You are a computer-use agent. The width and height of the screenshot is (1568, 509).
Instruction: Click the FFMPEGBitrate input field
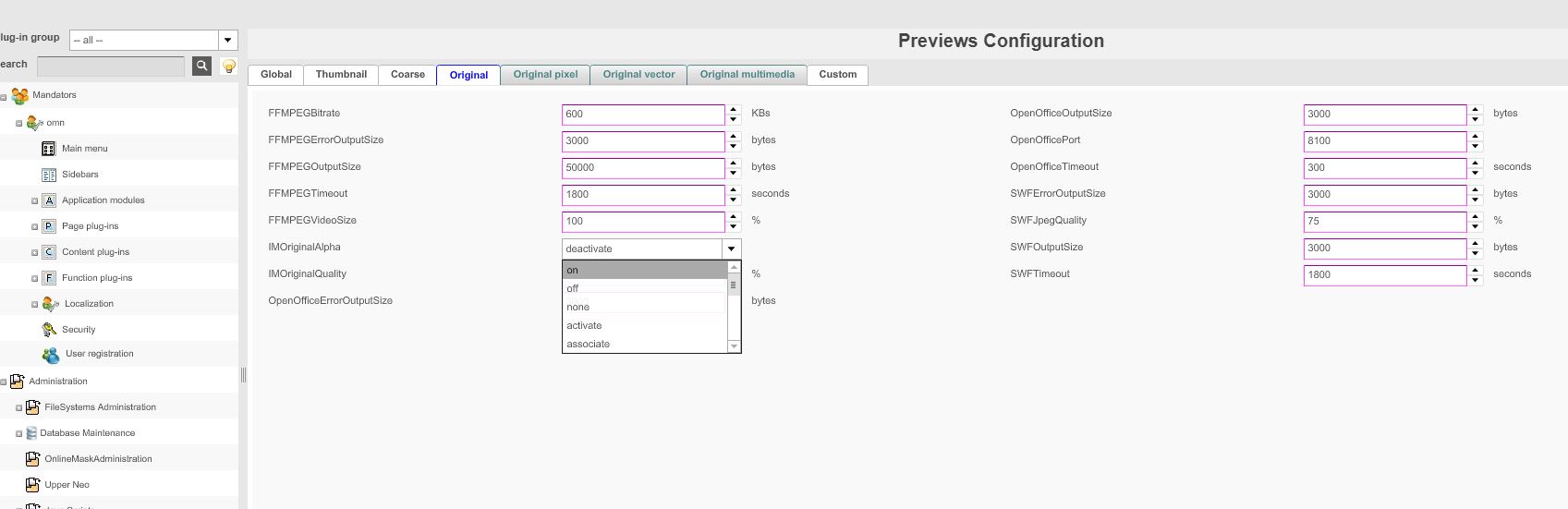tap(643, 114)
